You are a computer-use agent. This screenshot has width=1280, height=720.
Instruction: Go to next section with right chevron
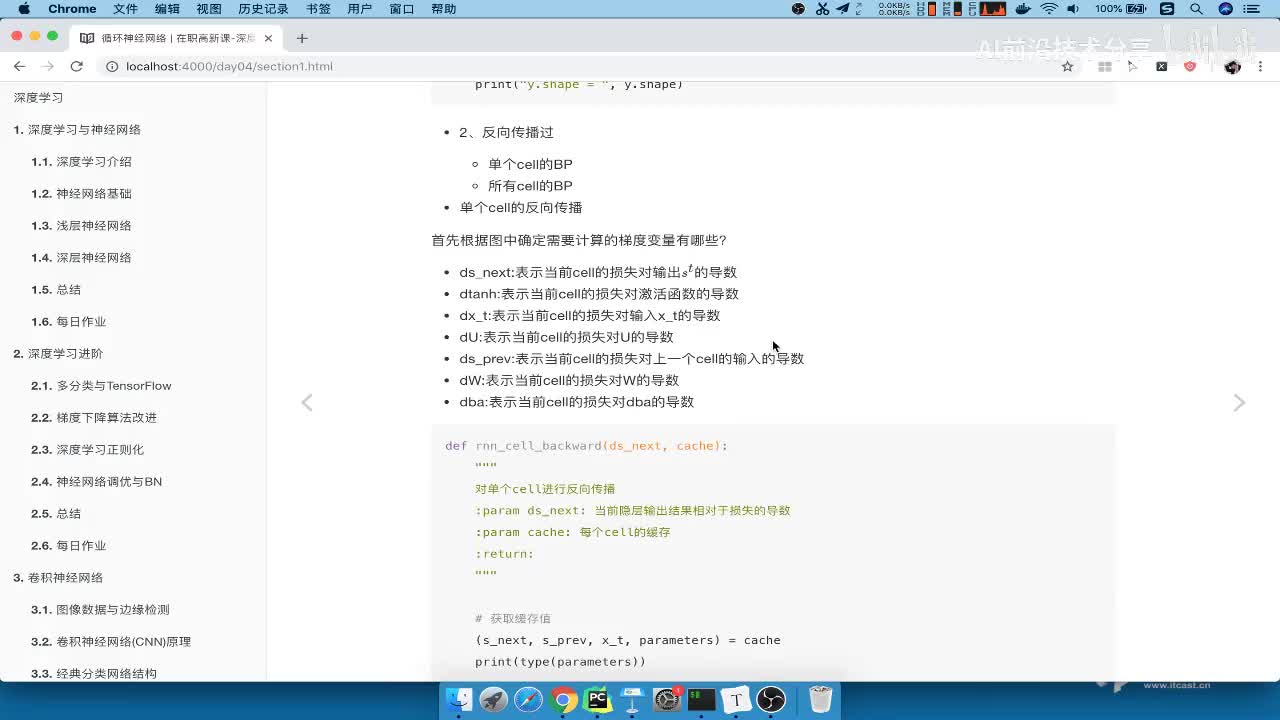1239,402
